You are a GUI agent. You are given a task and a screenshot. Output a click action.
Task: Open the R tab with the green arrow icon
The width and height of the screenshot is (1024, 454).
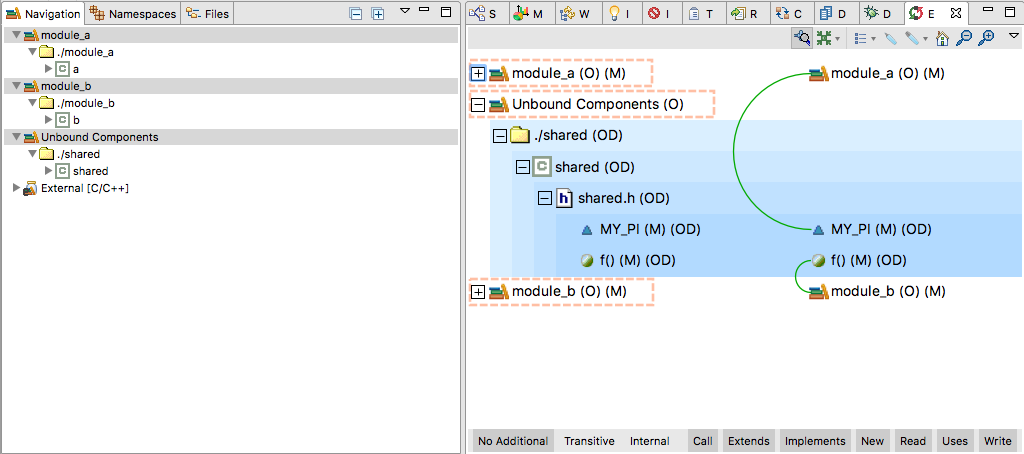pos(747,13)
